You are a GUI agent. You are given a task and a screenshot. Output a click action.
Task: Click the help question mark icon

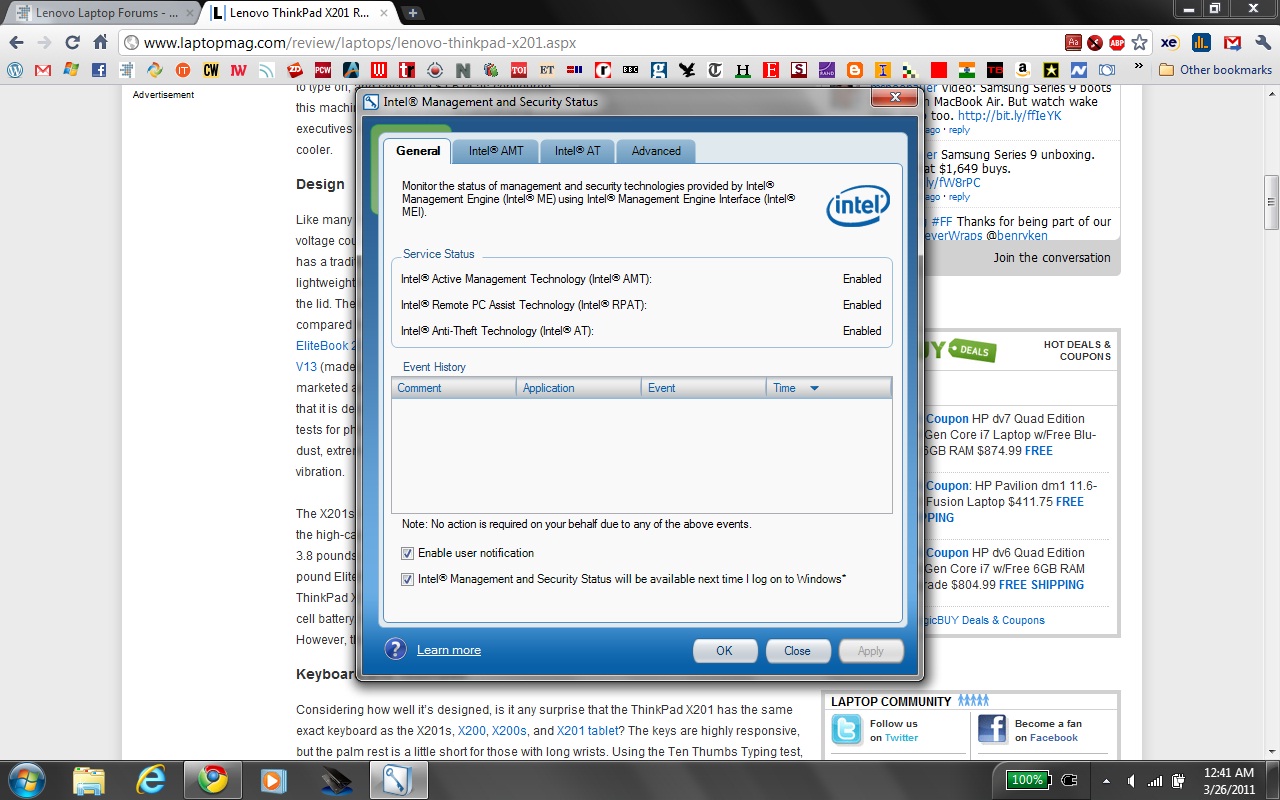[x=396, y=649]
